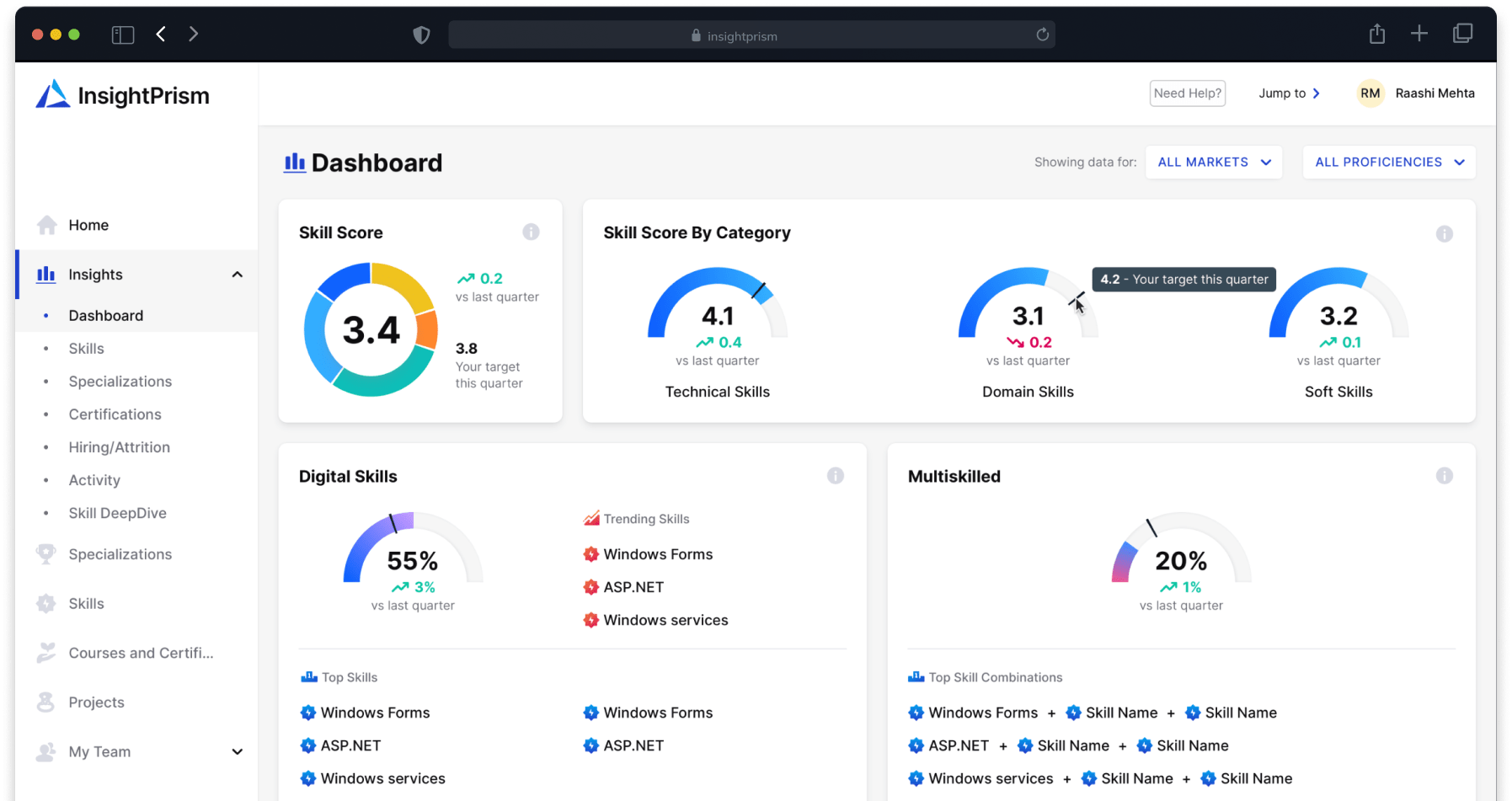The height and width of the screenshot is (801, 1512).
Task: Collapse the Insights sidebar section
Action: coord(238,275)
